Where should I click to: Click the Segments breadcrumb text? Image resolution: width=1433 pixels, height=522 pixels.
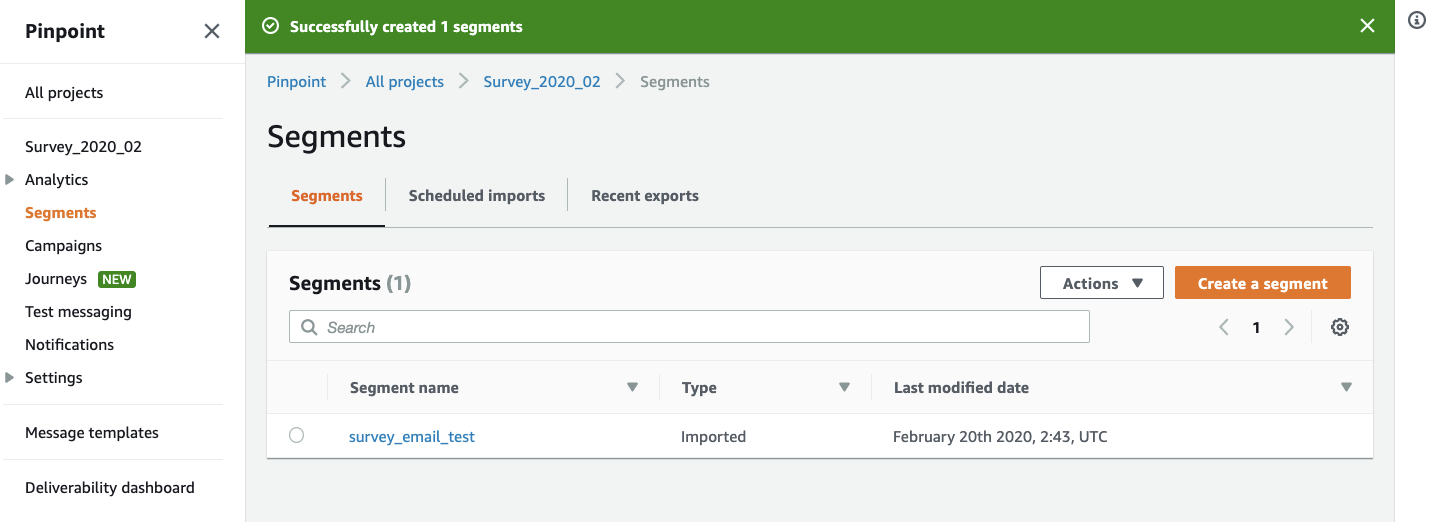coord(675,82)
